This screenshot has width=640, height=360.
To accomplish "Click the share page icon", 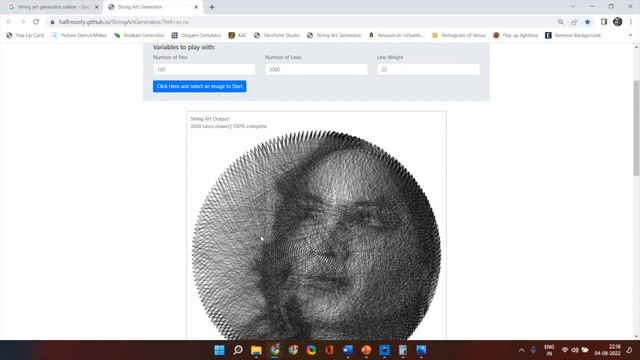I will pos(574,22).
